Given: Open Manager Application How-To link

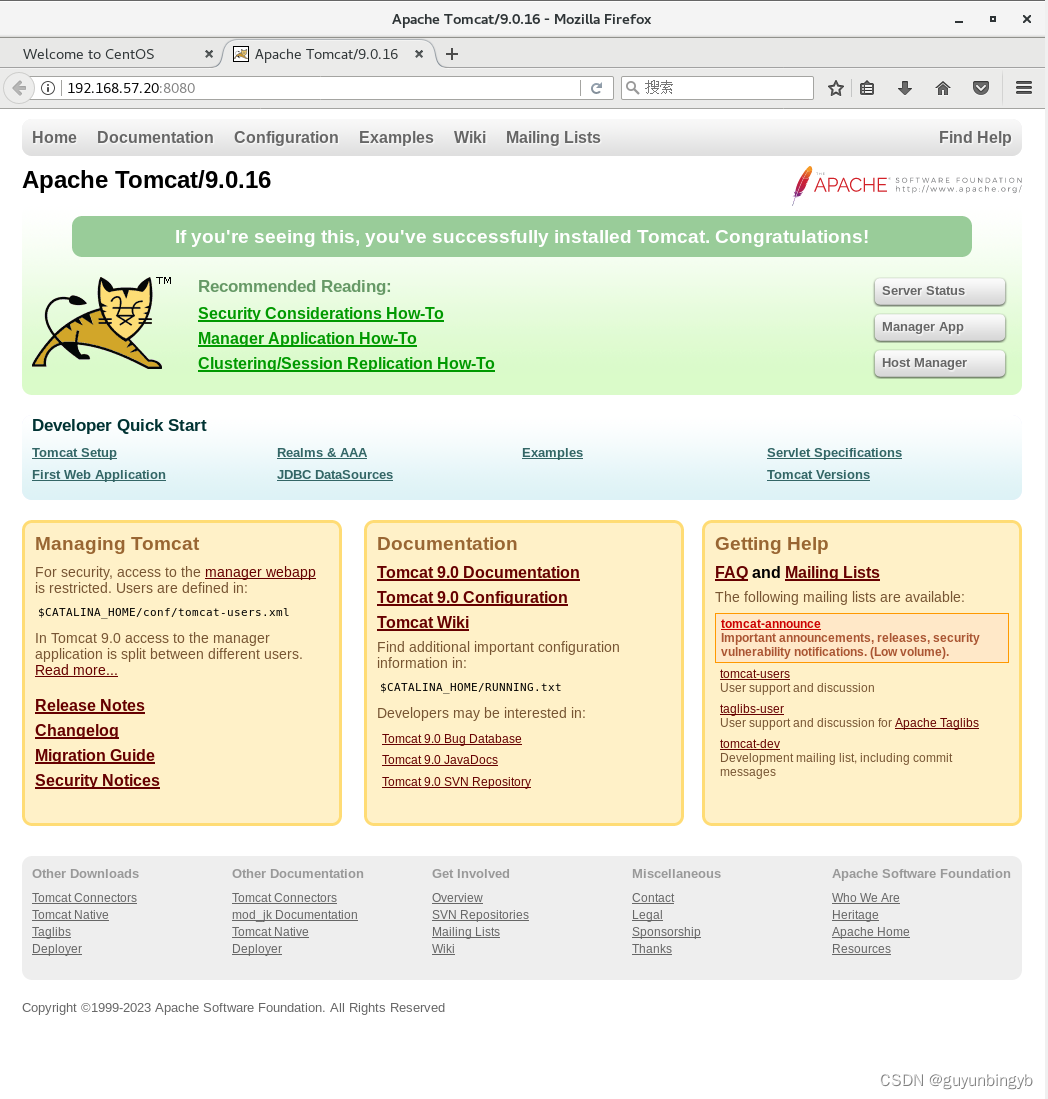Looking at the screenshot, I should (307, 339).
